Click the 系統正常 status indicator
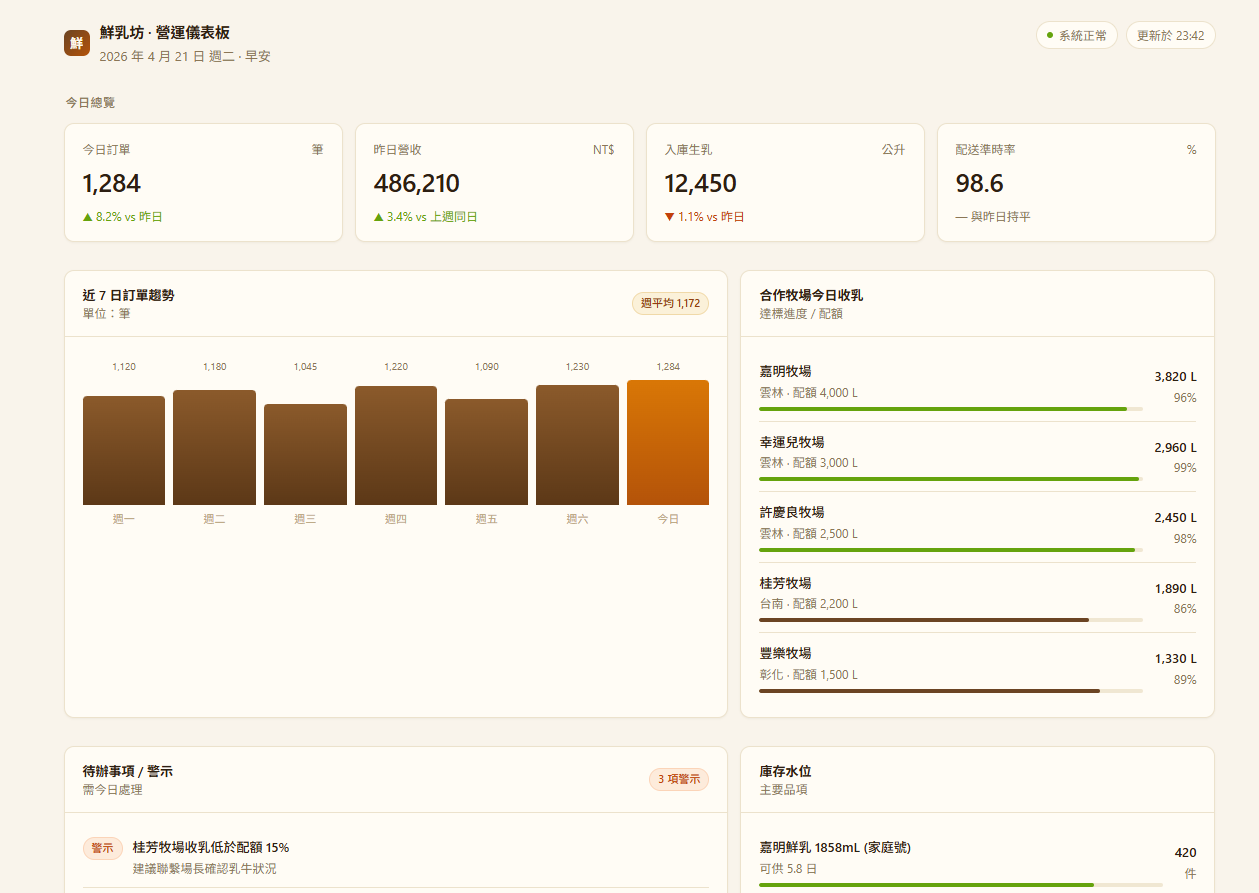The width and height of the screenshot is (1259, 893). (x=1076, y=36)
